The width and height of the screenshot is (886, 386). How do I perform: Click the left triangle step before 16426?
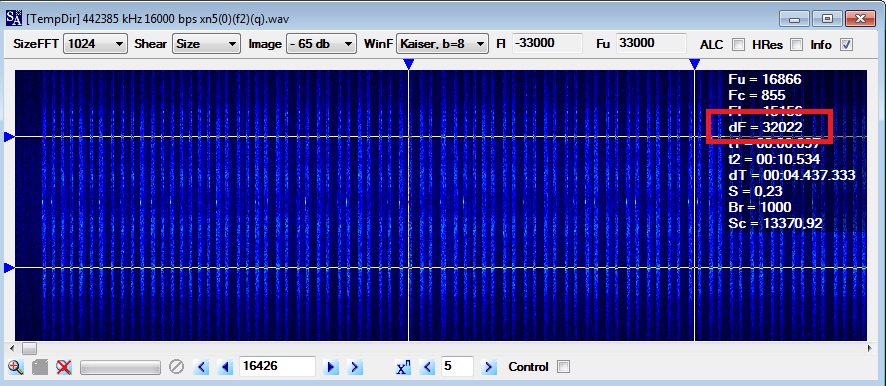(x=225, y=367)
